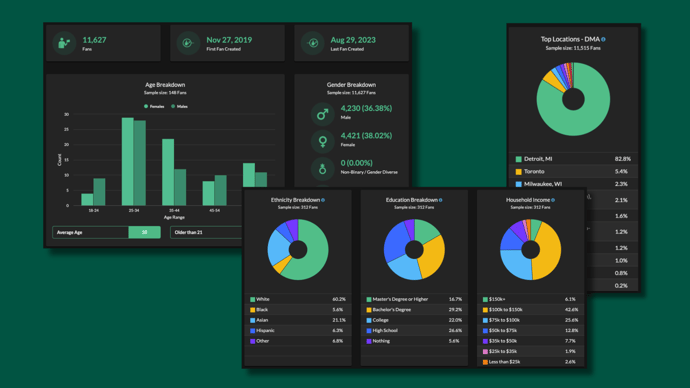
Task: Click the Average Age label field
Action: pos(90,232)
